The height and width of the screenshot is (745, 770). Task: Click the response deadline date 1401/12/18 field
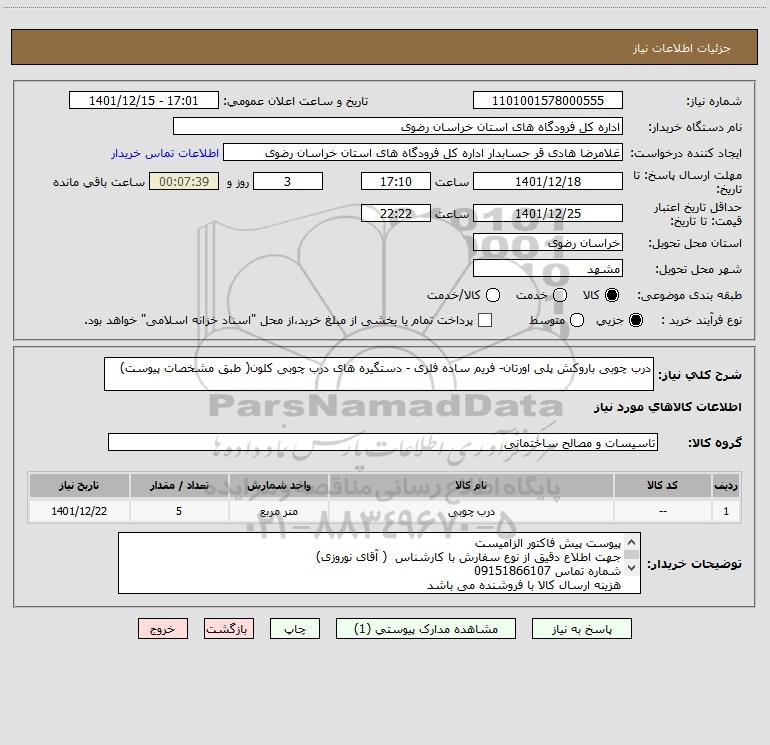click(x=548, y=181)
